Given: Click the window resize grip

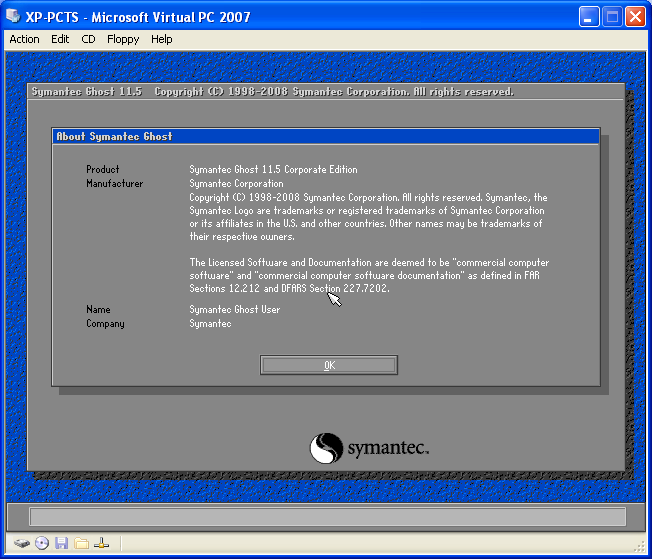Looking at the screenshot, I should tap(641, 547).
